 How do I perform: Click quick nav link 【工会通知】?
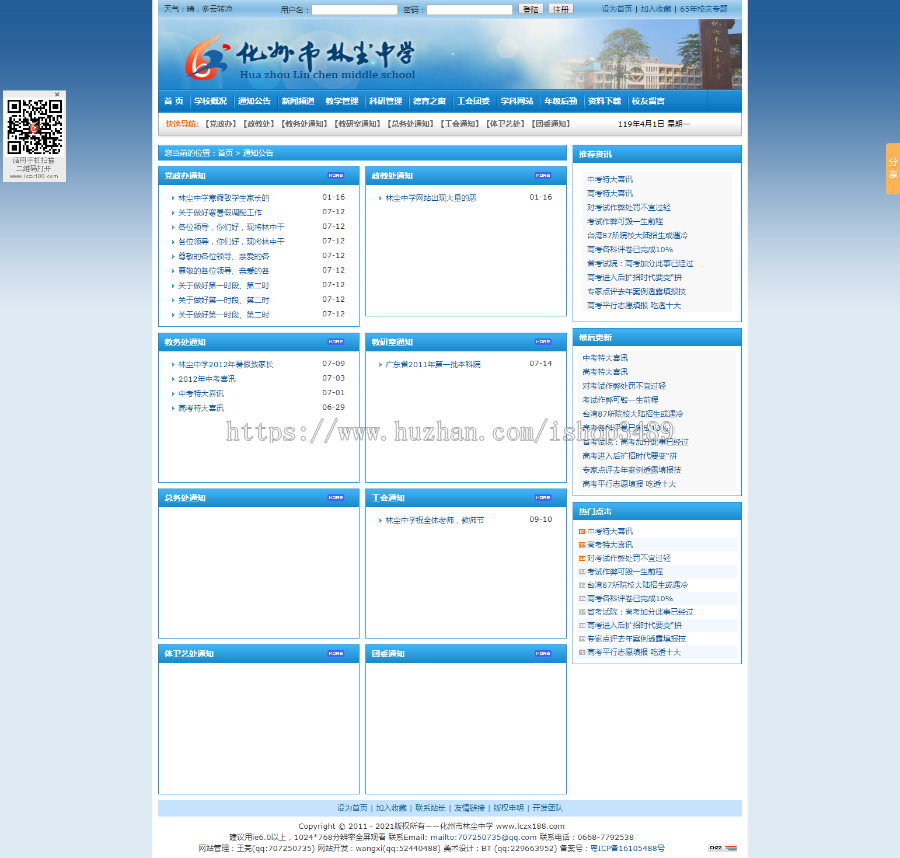[460, 124]
